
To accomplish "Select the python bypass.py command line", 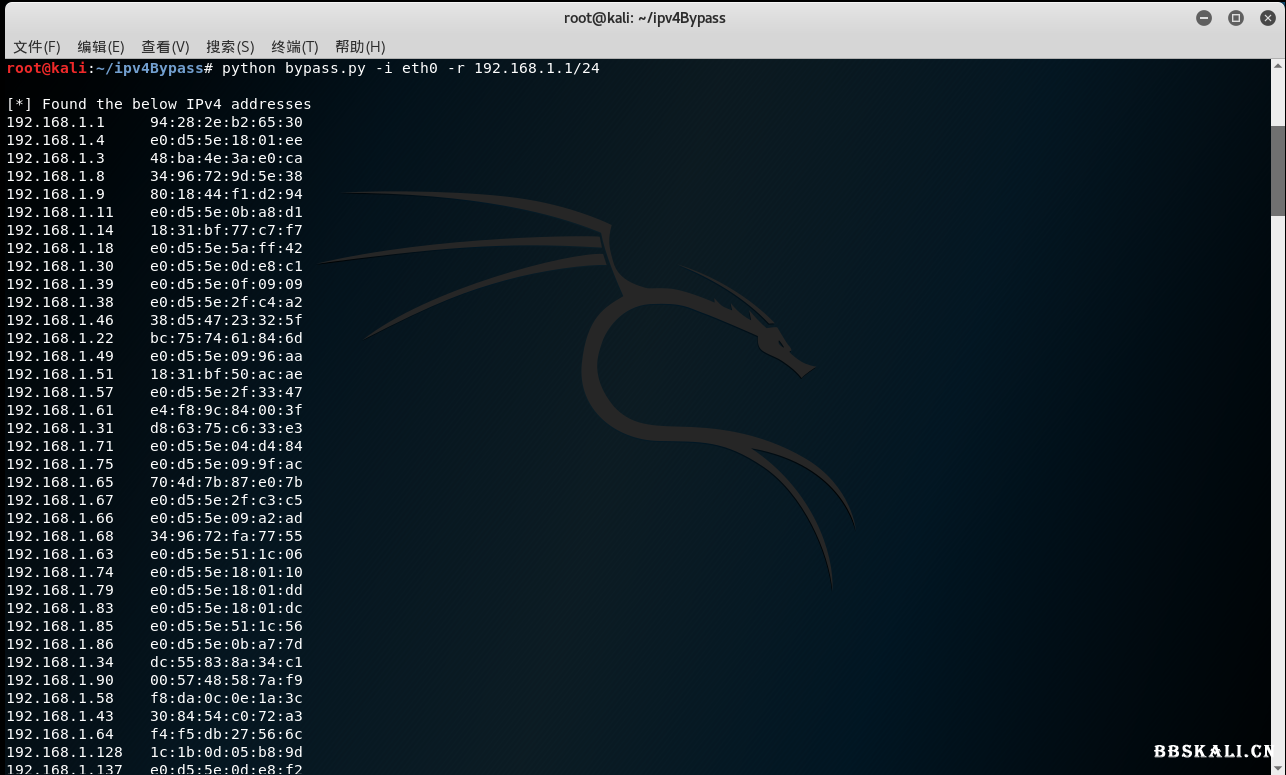I will tap(410, 68).
